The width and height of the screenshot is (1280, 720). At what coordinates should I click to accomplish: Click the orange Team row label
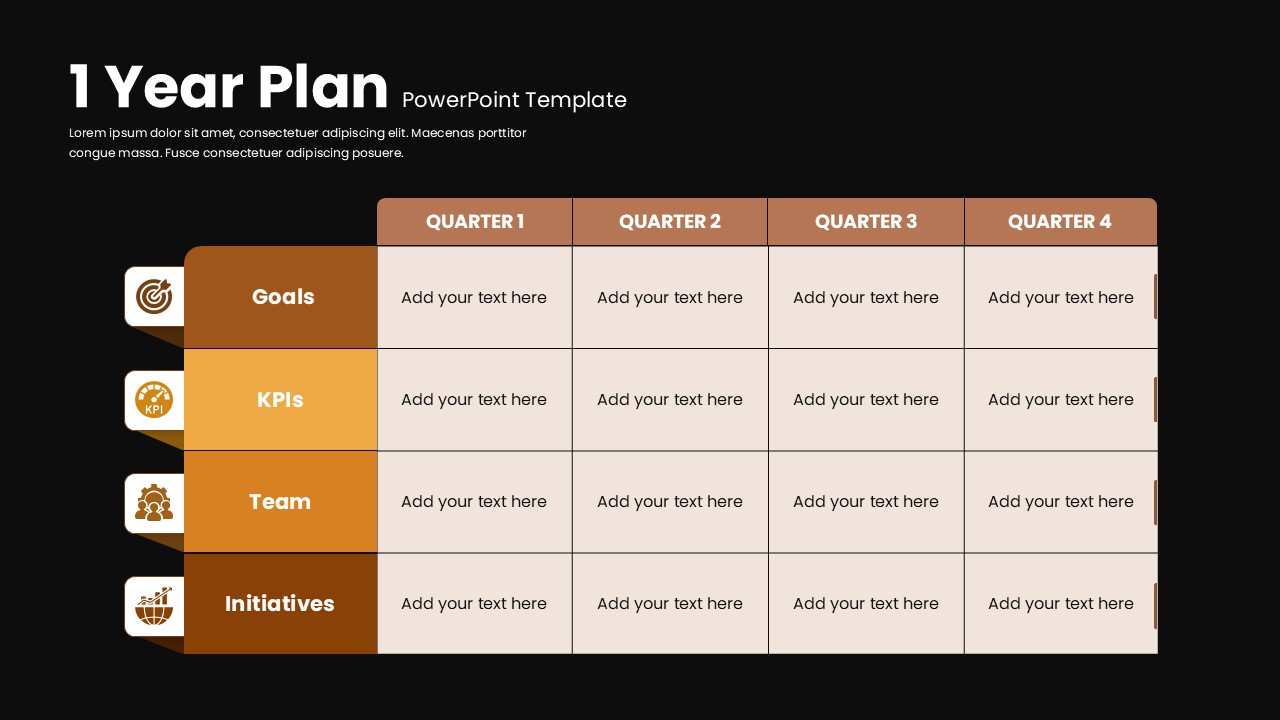coord(280,502)
